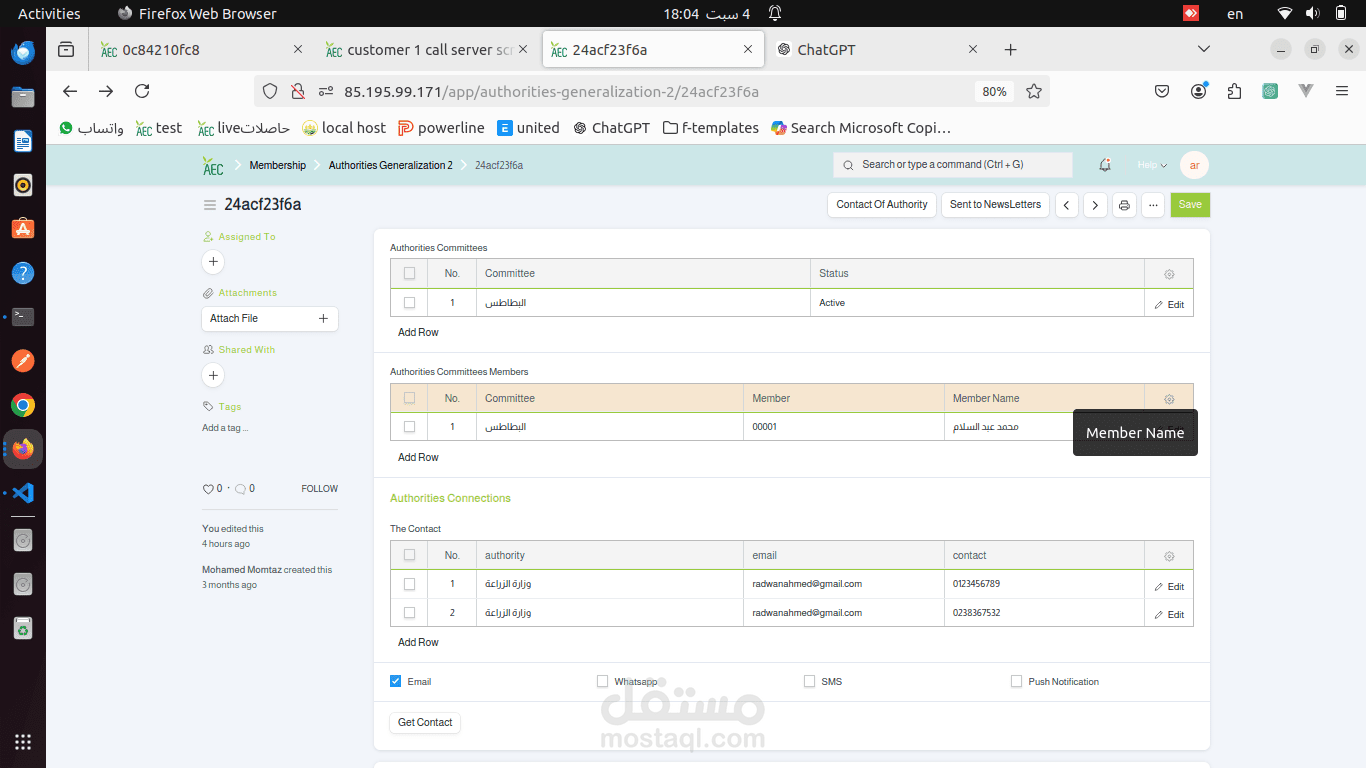The width and height of the screenshot is (1366, 768).
Task: Enable the Whatsapp checkbox
Action: (x=603, y=681)
